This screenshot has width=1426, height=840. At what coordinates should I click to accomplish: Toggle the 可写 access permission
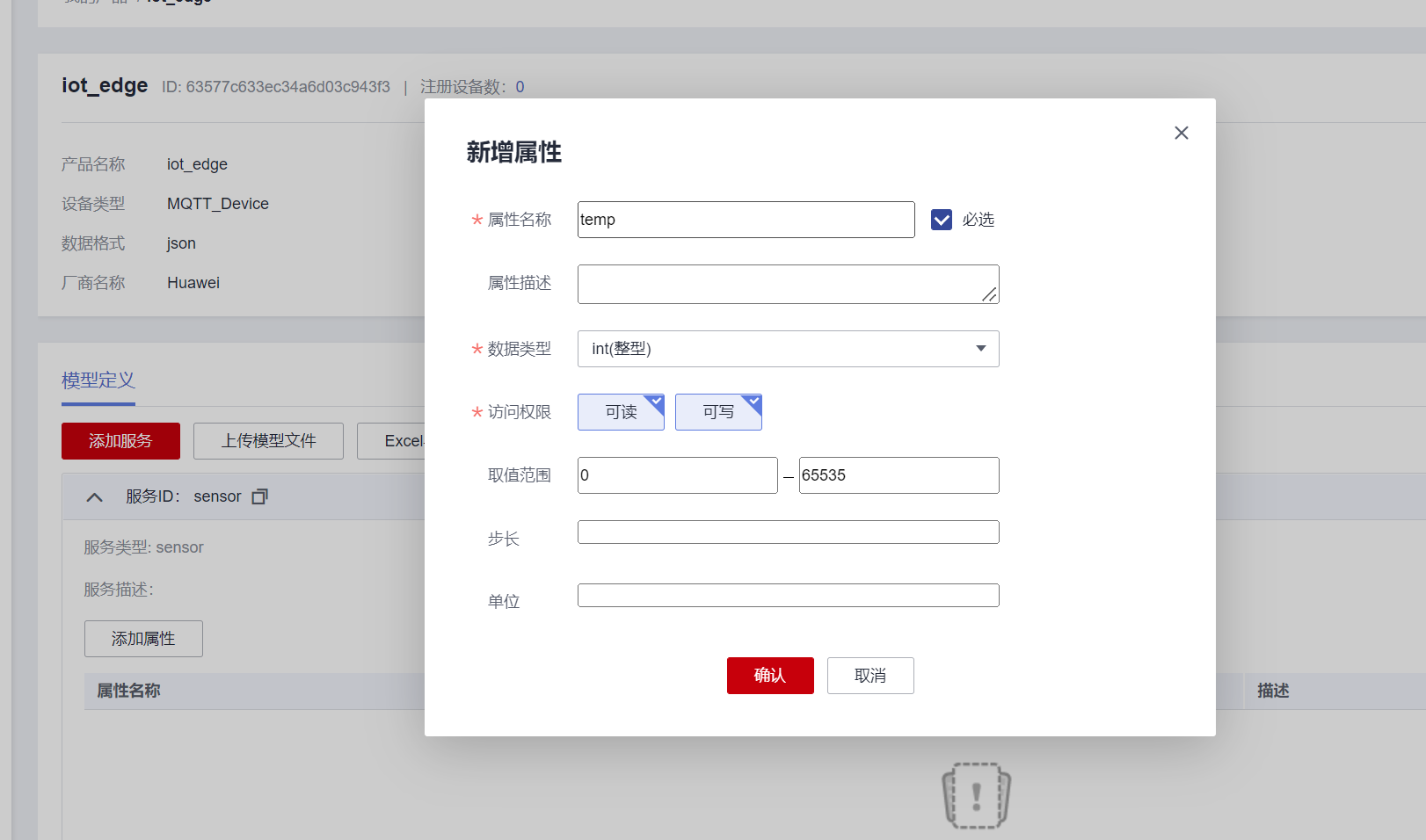click(718, 412)
